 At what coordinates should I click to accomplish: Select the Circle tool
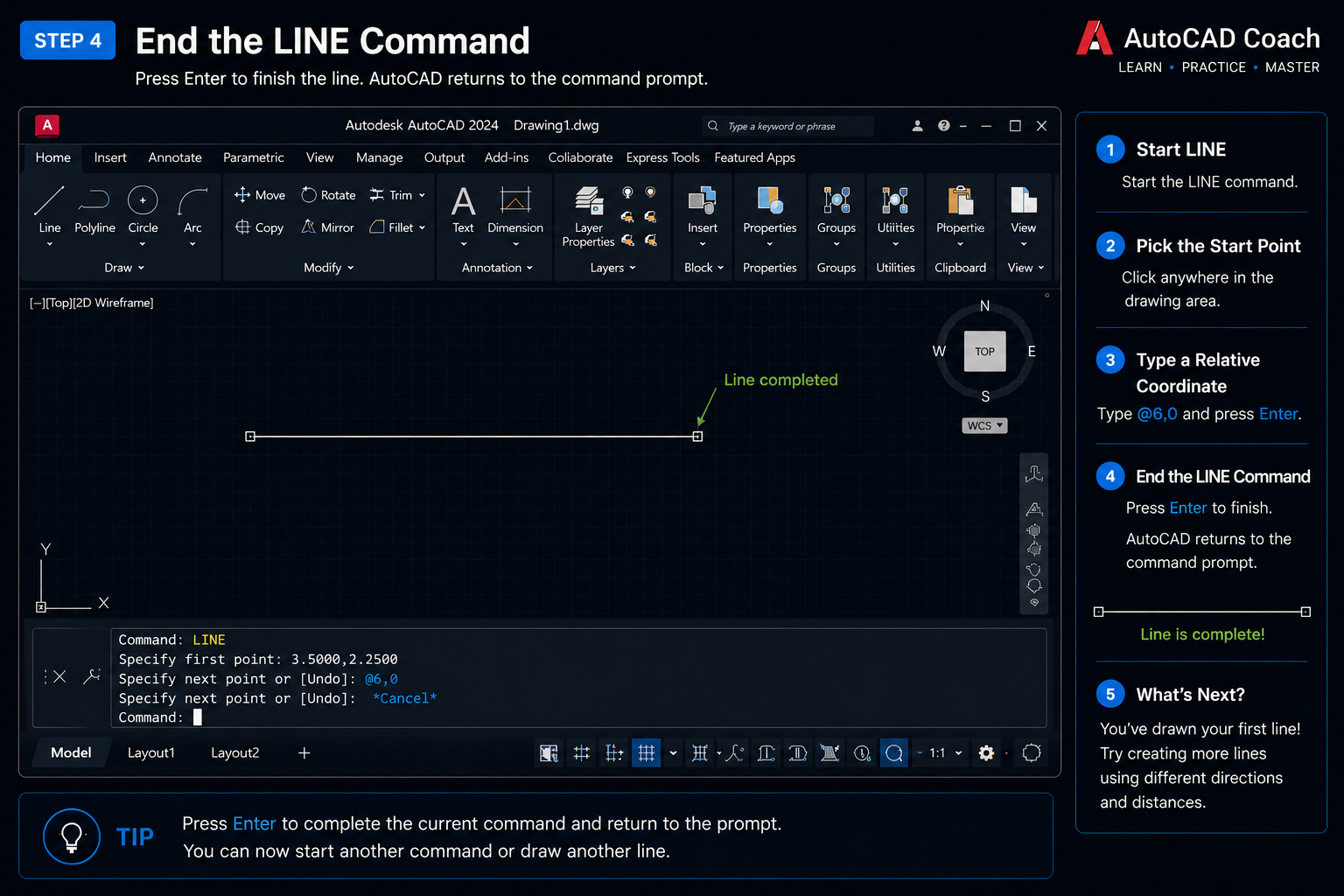click(143, 209)
